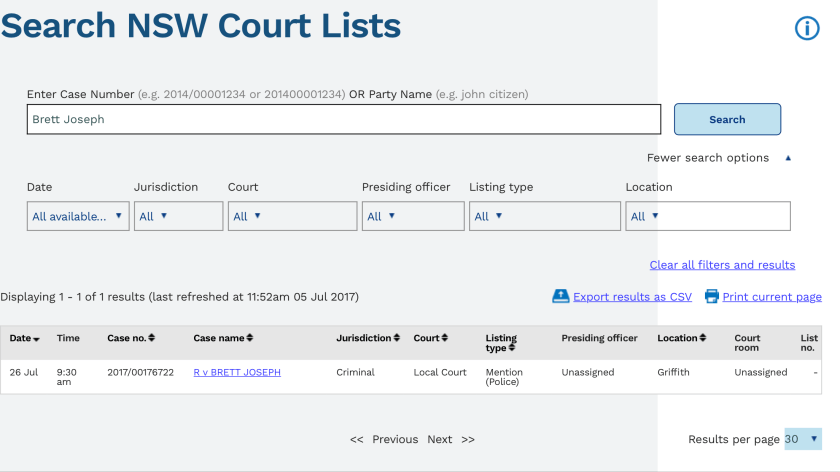840x472 pixels.
Task: Sort results by Case name column
Action: [250, 339]
